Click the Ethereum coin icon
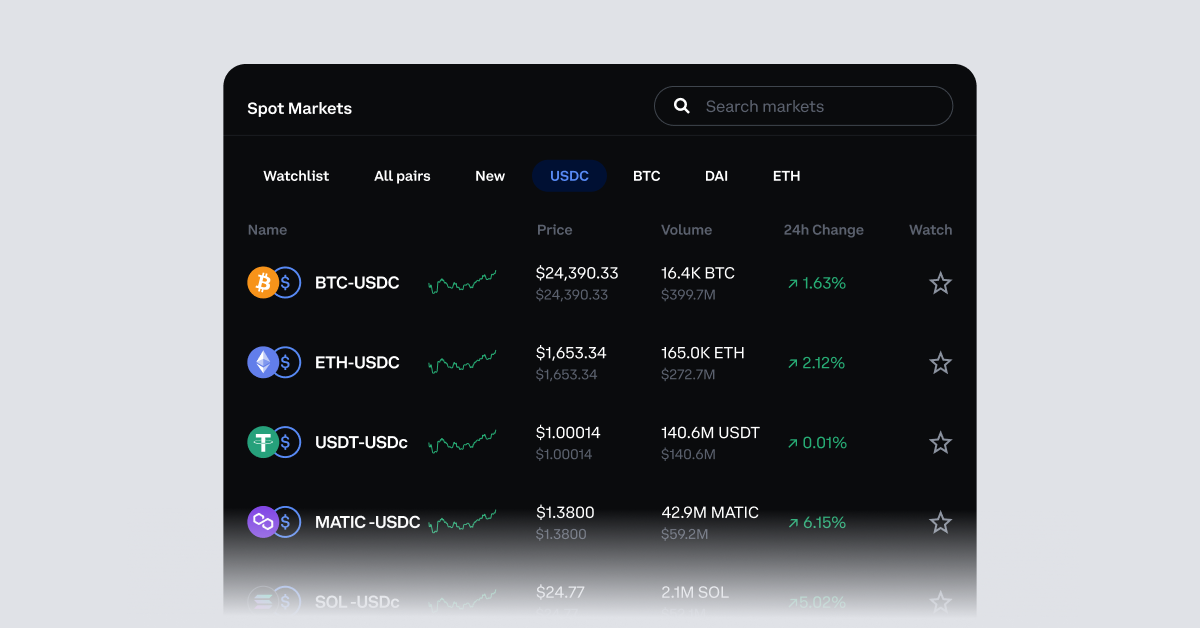The width and height of the screenshot is (1200, 628). click(x=262, y=362)
